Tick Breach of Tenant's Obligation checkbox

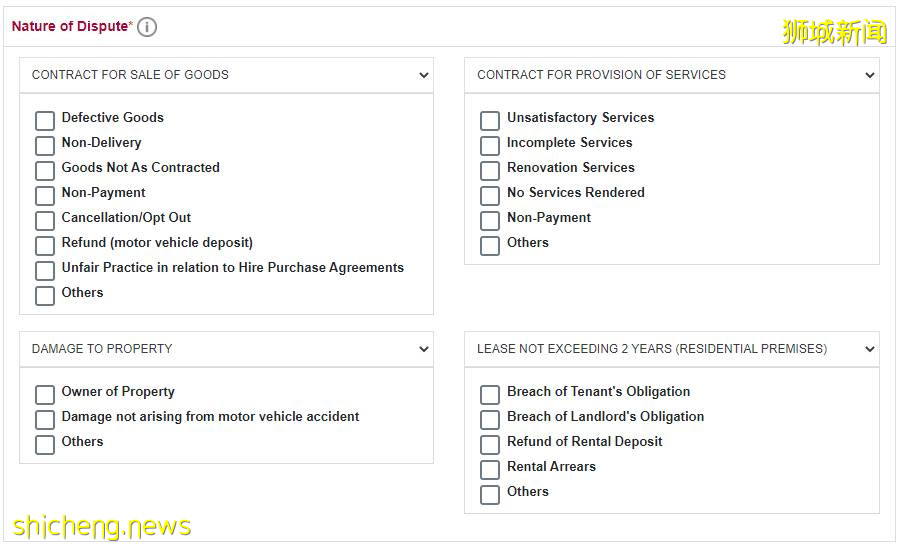pos(490,395)
